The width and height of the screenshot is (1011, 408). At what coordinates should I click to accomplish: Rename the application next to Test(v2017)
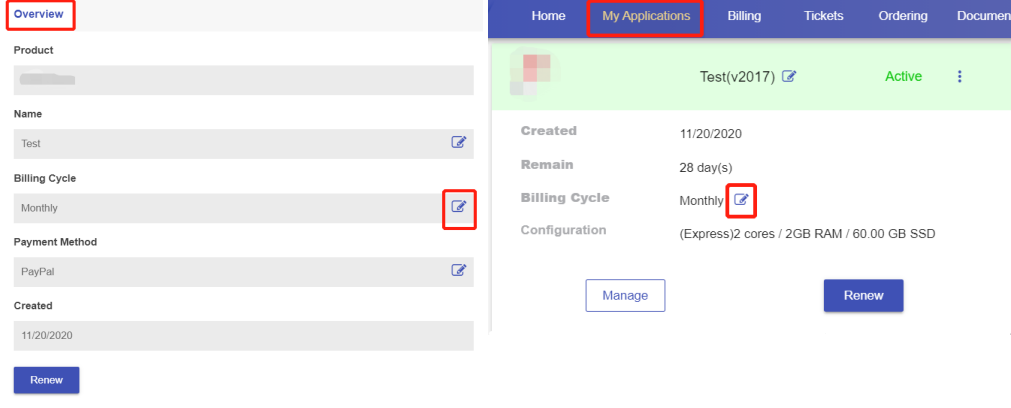(789, 77)
